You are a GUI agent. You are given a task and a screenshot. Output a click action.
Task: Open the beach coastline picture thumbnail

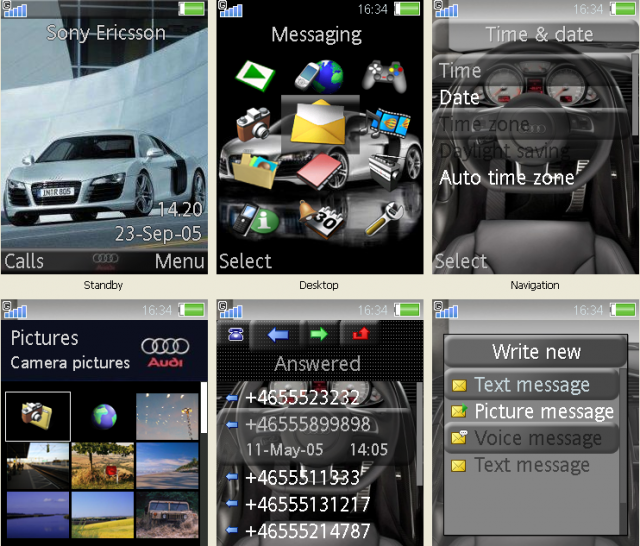(x=167, y=466)
